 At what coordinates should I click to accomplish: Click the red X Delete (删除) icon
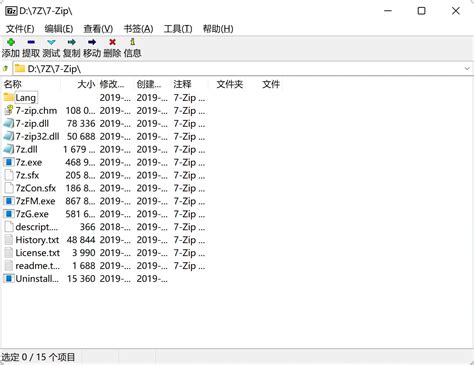tap(112, 42)
